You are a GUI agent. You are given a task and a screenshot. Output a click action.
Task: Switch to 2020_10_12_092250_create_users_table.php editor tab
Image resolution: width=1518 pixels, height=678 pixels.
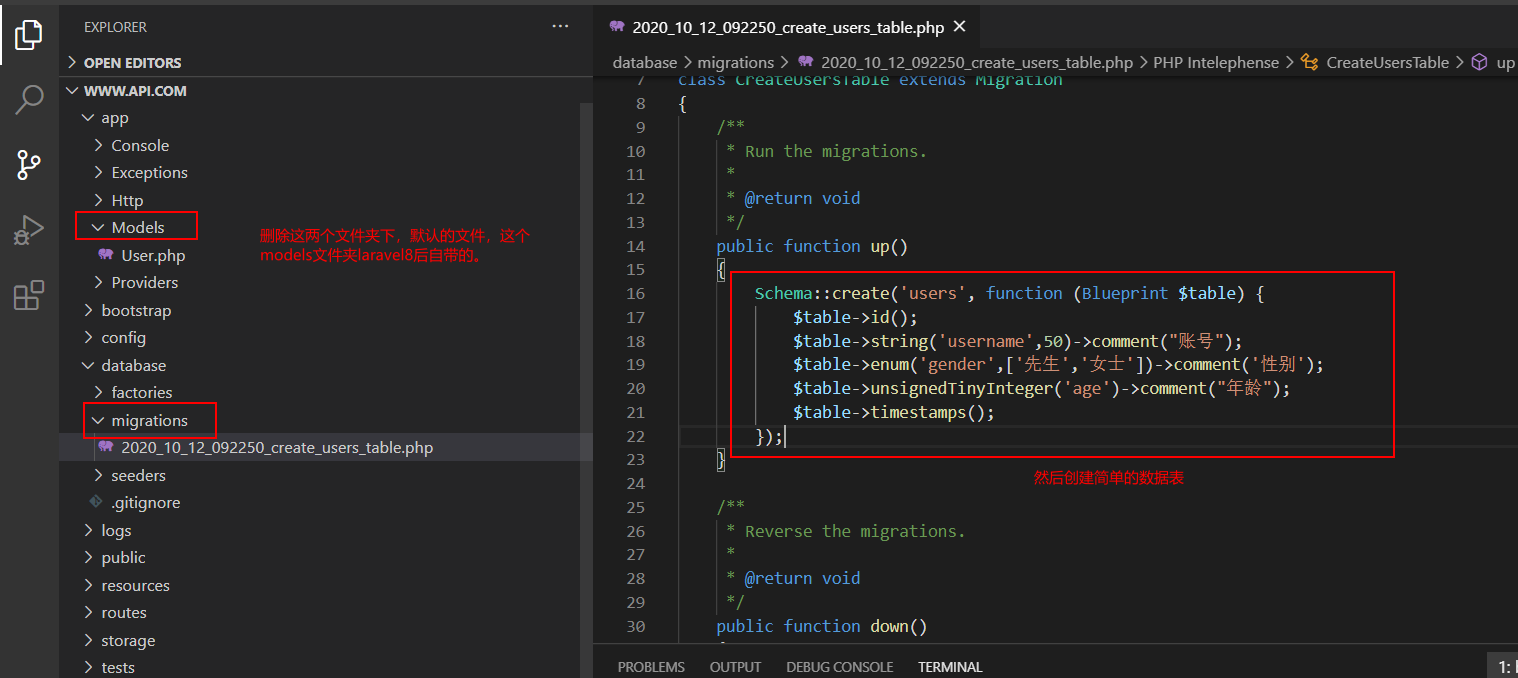tap(789, 27)
